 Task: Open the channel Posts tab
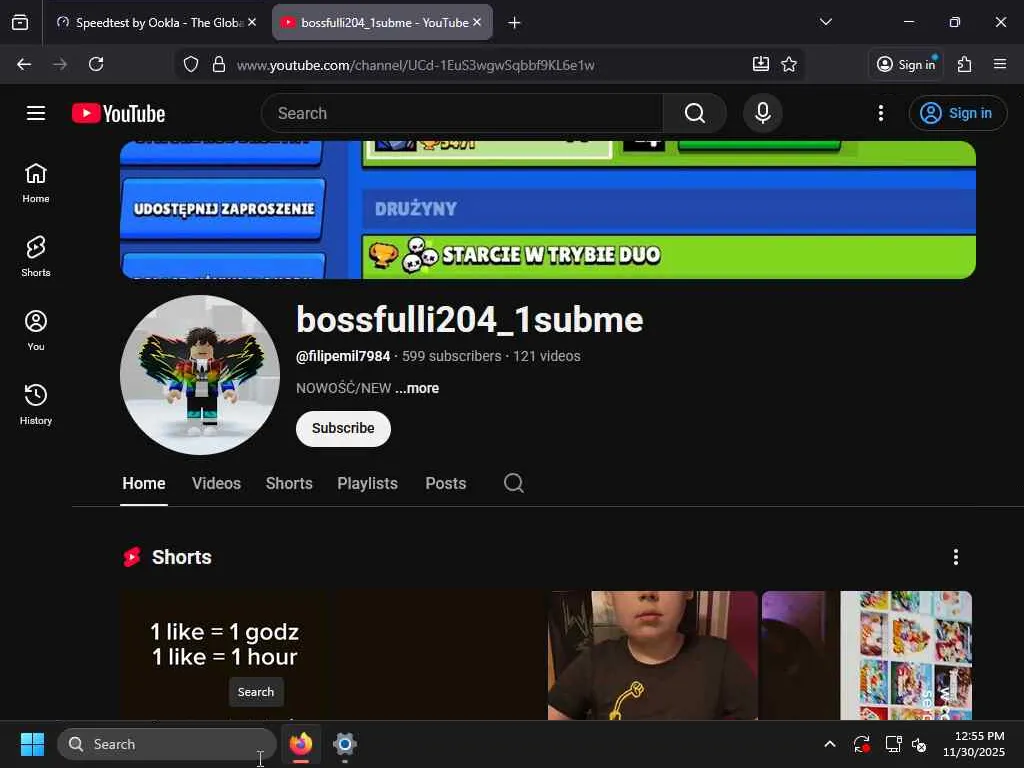[x=446, y=483]
